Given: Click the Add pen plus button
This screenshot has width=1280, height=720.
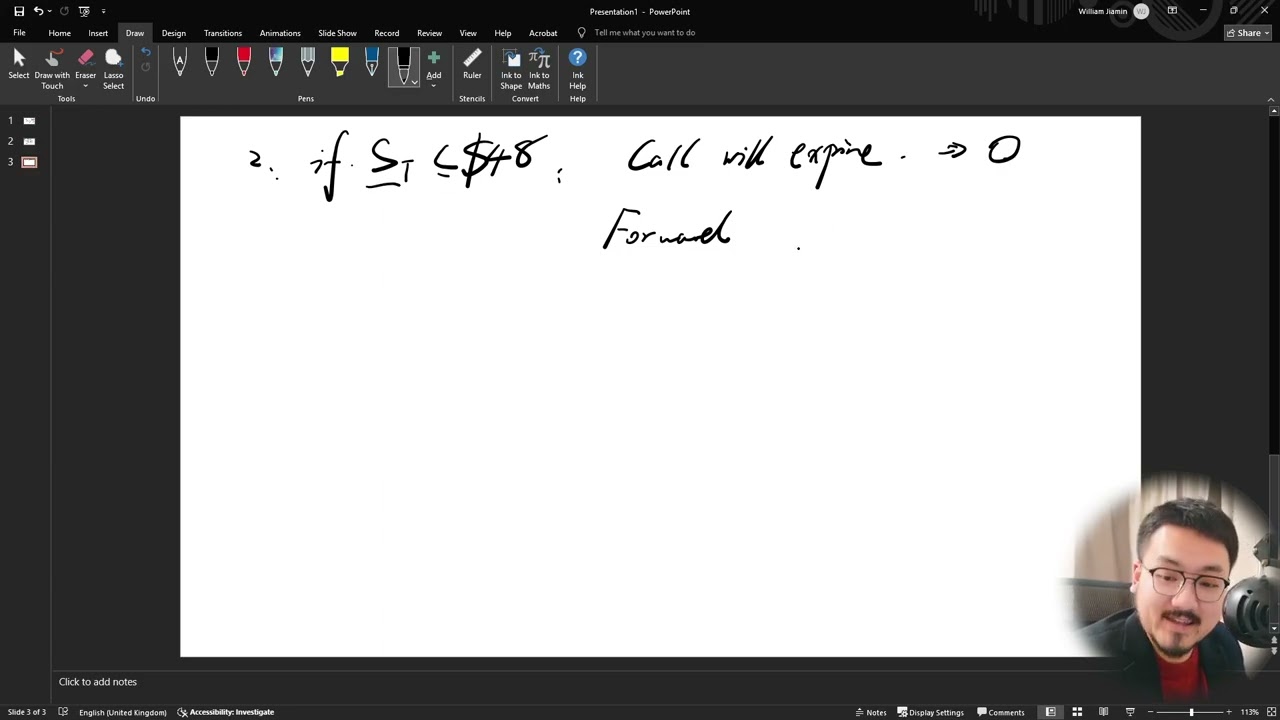Looking at the screenshot, I should tap(434, 65).
